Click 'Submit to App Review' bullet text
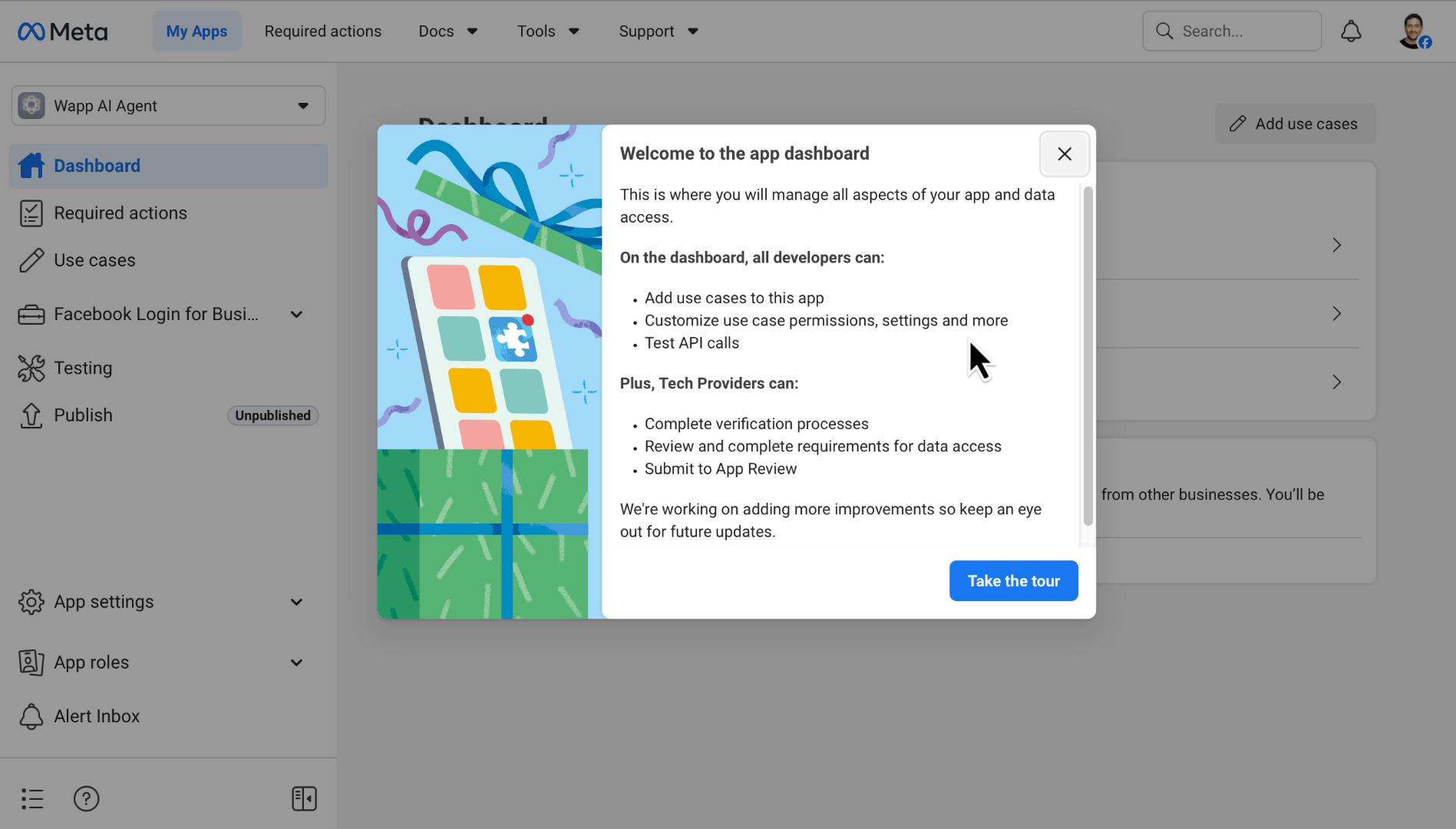The height and width of the screenshot is (829, 1456). (721, 469)
